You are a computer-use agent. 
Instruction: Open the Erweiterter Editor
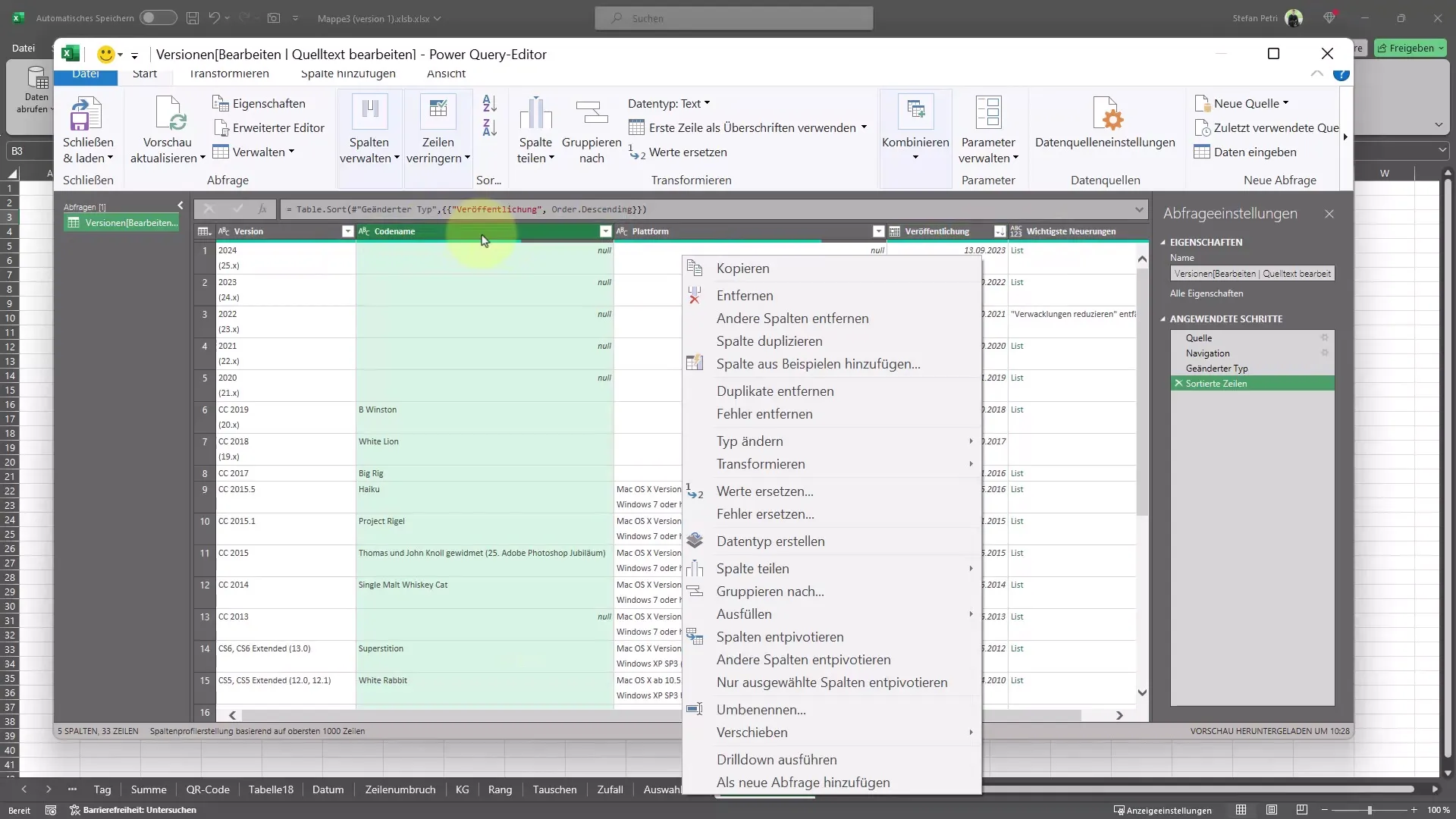pyautogui.click(x=268, y=127)
